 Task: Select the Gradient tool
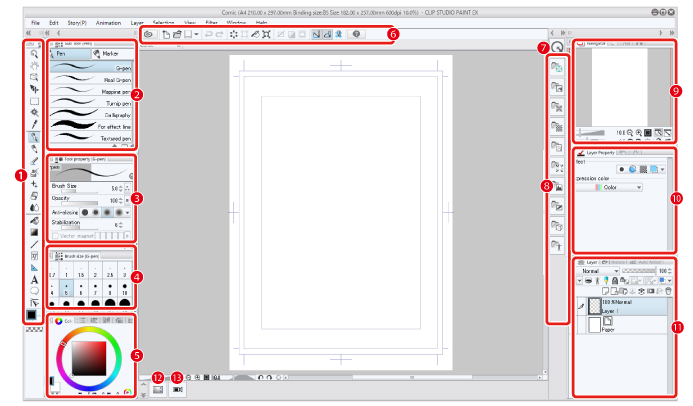pos(34,232)
